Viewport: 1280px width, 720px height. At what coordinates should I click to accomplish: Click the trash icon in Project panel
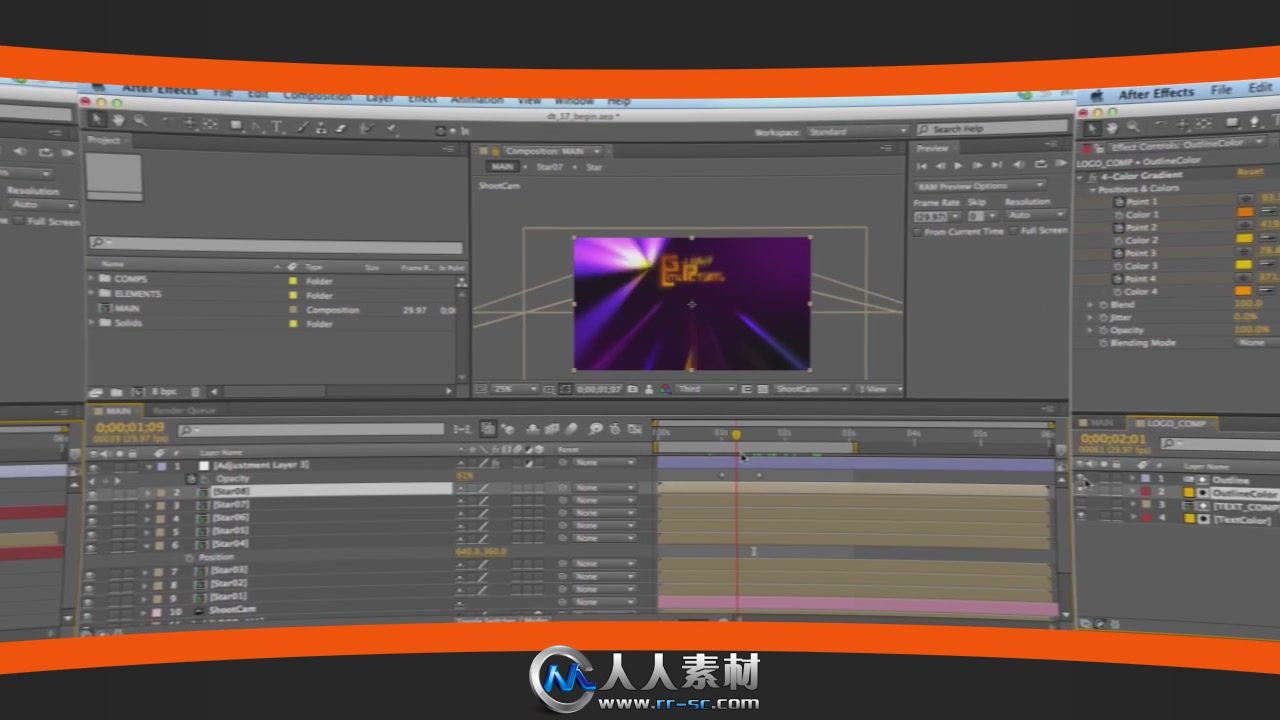(195, 392)
